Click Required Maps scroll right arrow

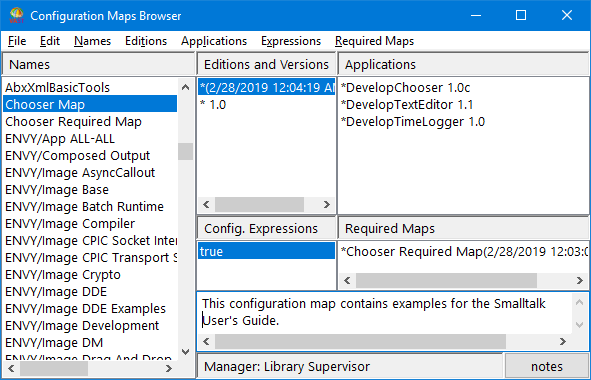[x=580, y=280]
